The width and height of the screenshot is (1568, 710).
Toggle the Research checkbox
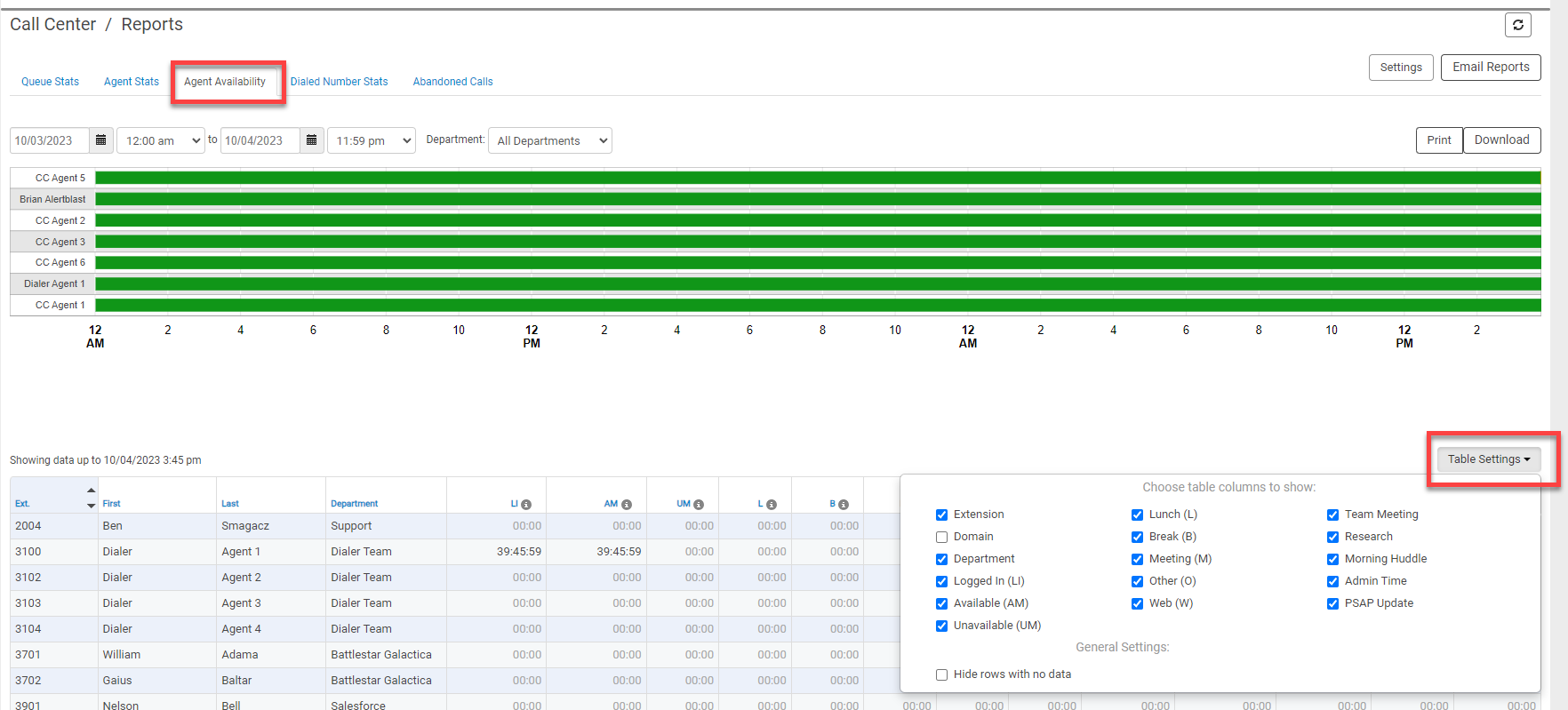[1332, 537]
